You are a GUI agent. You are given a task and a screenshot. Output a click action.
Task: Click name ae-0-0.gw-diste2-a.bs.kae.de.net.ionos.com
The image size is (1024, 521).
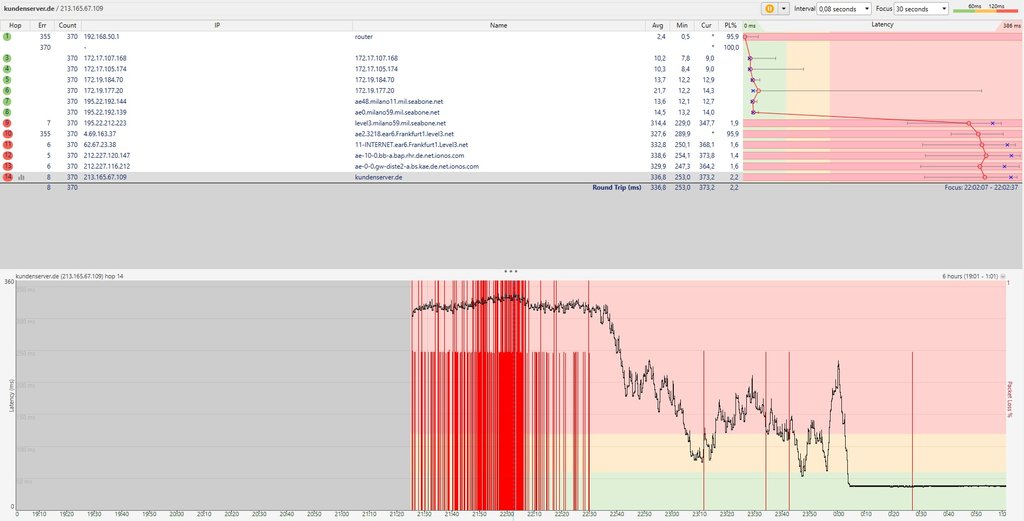(417, 166)
